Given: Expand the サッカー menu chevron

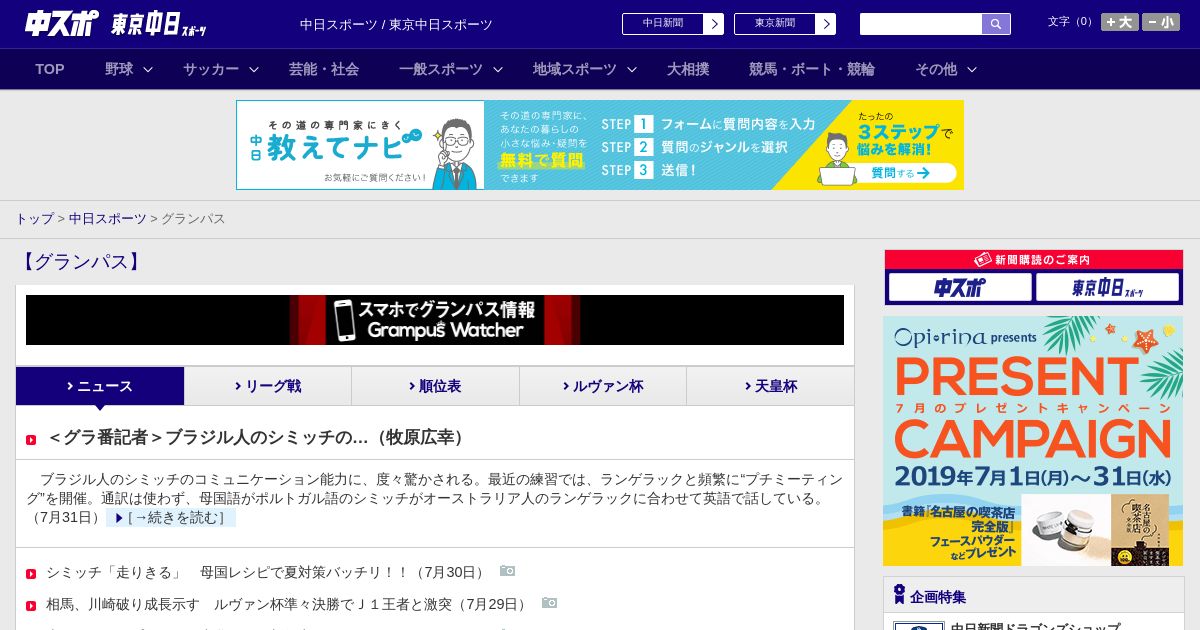Looking at the screenshot, I should coord(254,70).
